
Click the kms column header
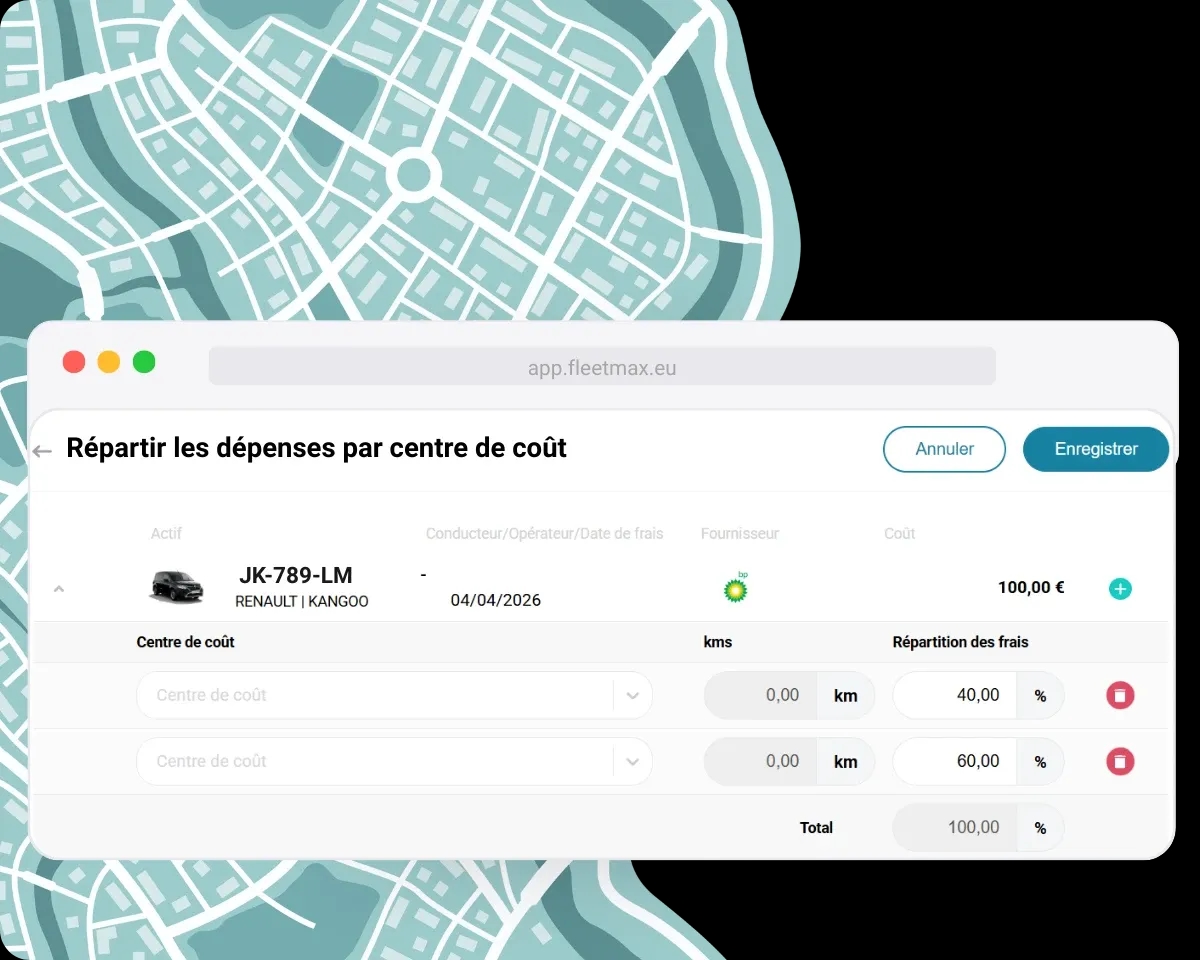[x=718, y=642]
